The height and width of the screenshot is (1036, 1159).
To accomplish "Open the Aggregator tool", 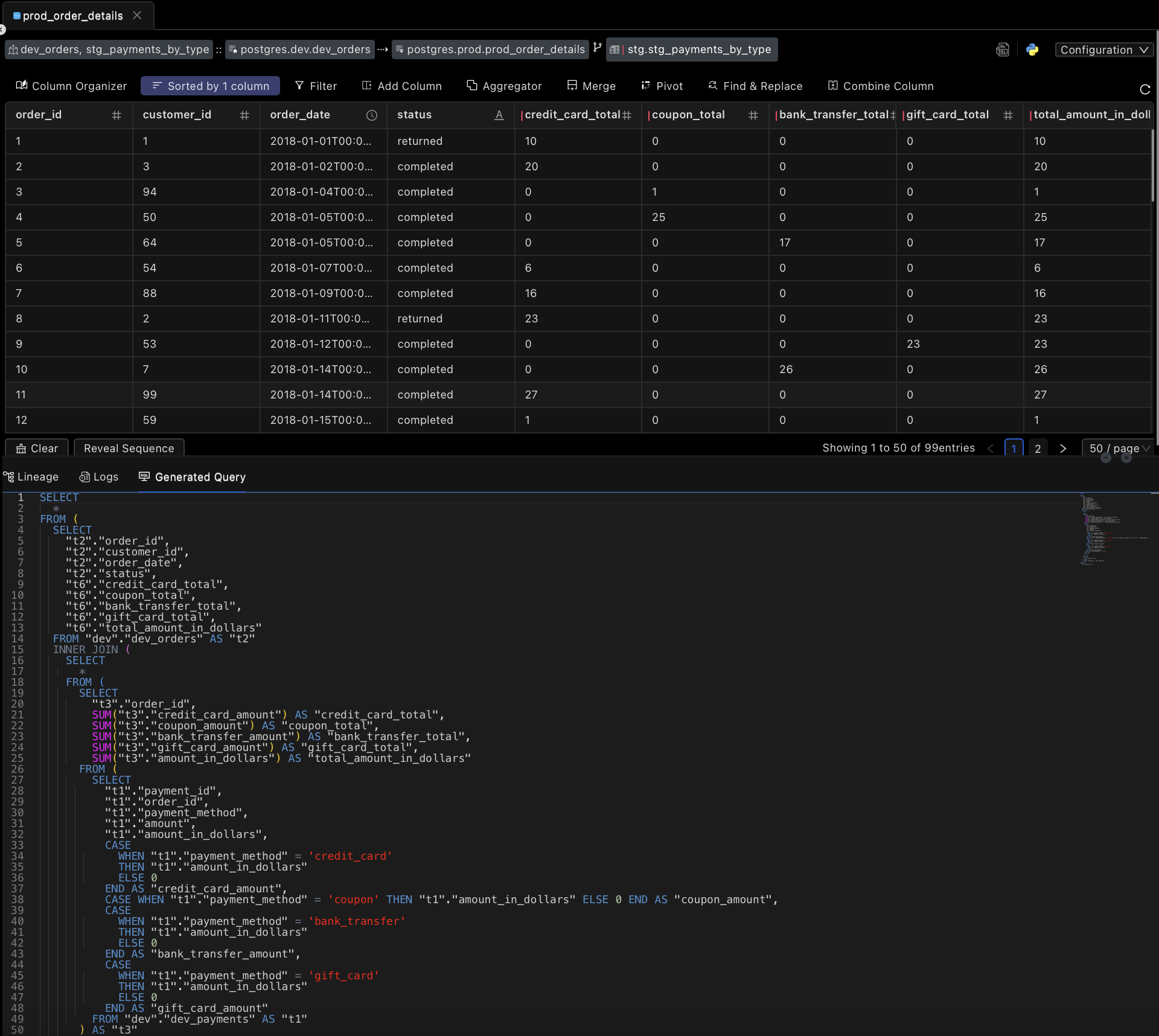I will click(504, 86).
